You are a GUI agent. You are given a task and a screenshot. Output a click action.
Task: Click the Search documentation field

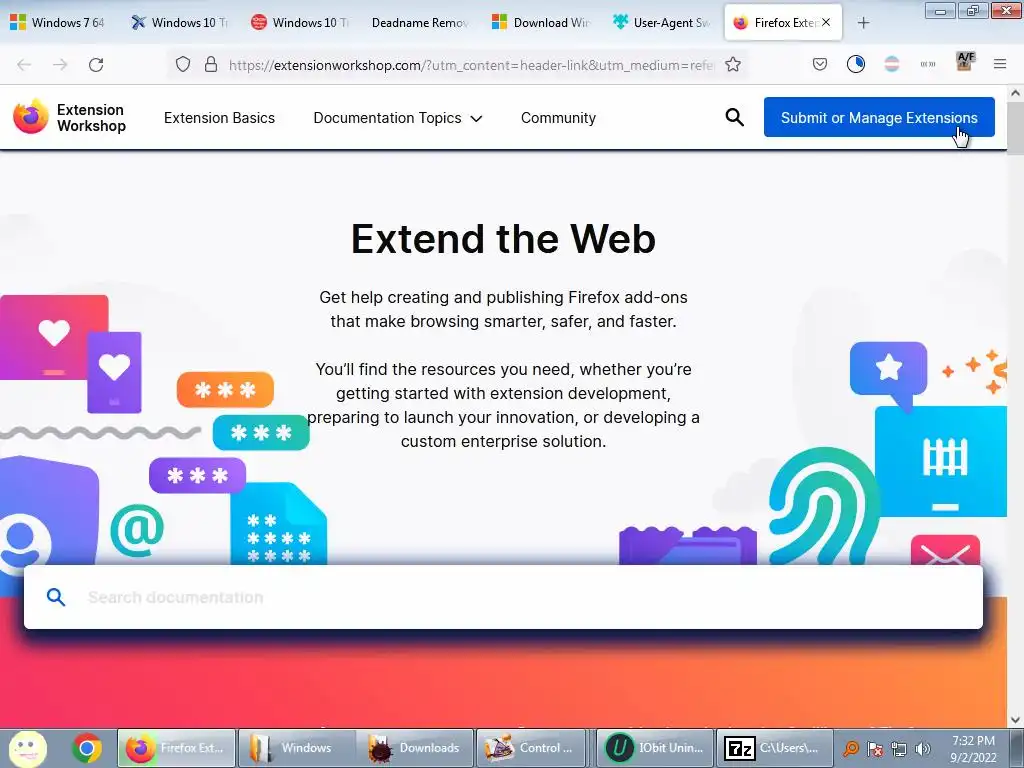pos(504,597)
